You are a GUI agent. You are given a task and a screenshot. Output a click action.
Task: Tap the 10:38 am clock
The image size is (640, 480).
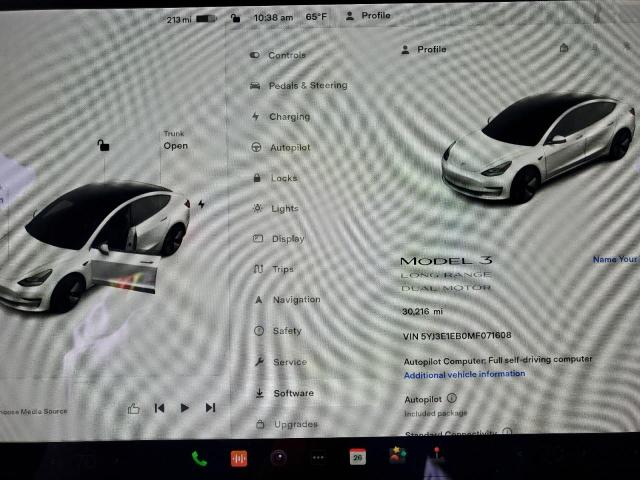pyautogui.click(x=273, y=18)
